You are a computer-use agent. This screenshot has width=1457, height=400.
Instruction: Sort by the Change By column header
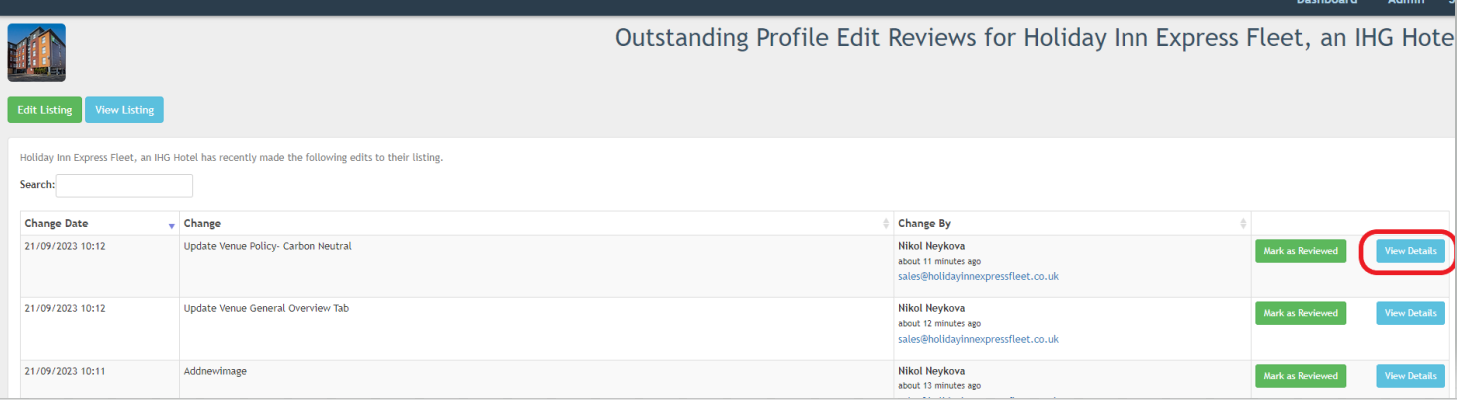pyautogui.click(x=1072, y=223)
